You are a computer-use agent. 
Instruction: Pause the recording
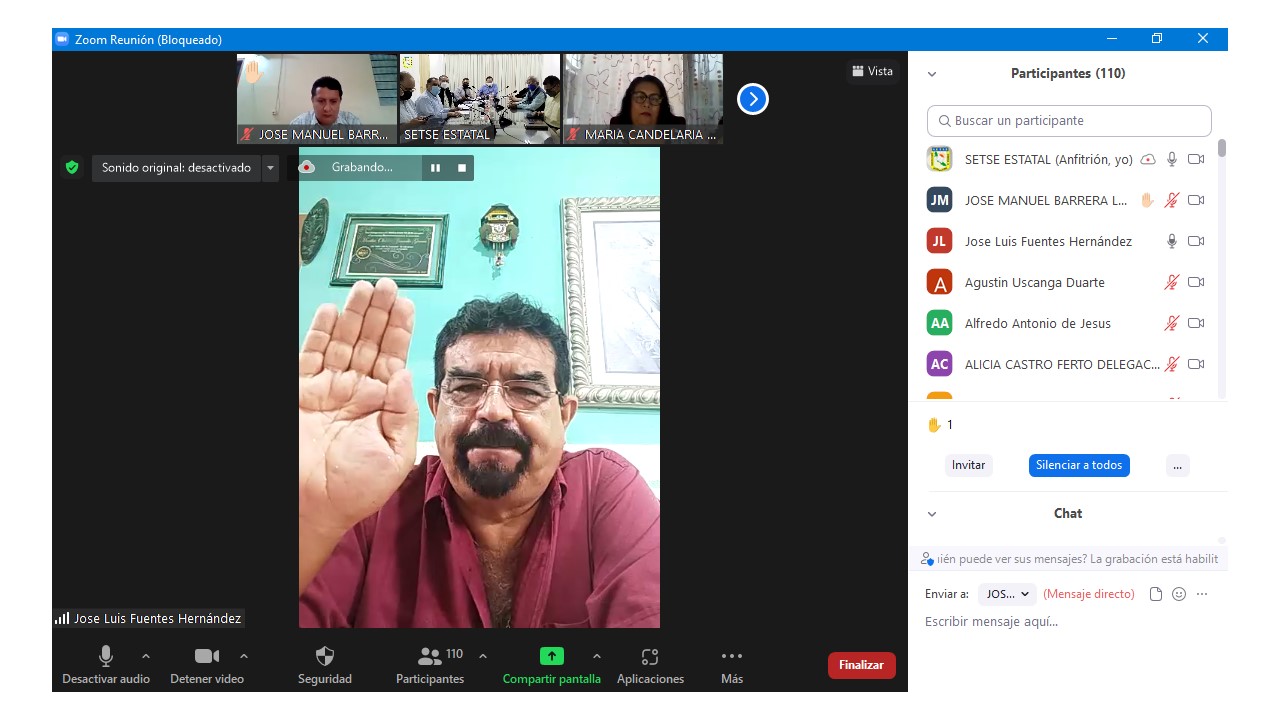(435, 168)
